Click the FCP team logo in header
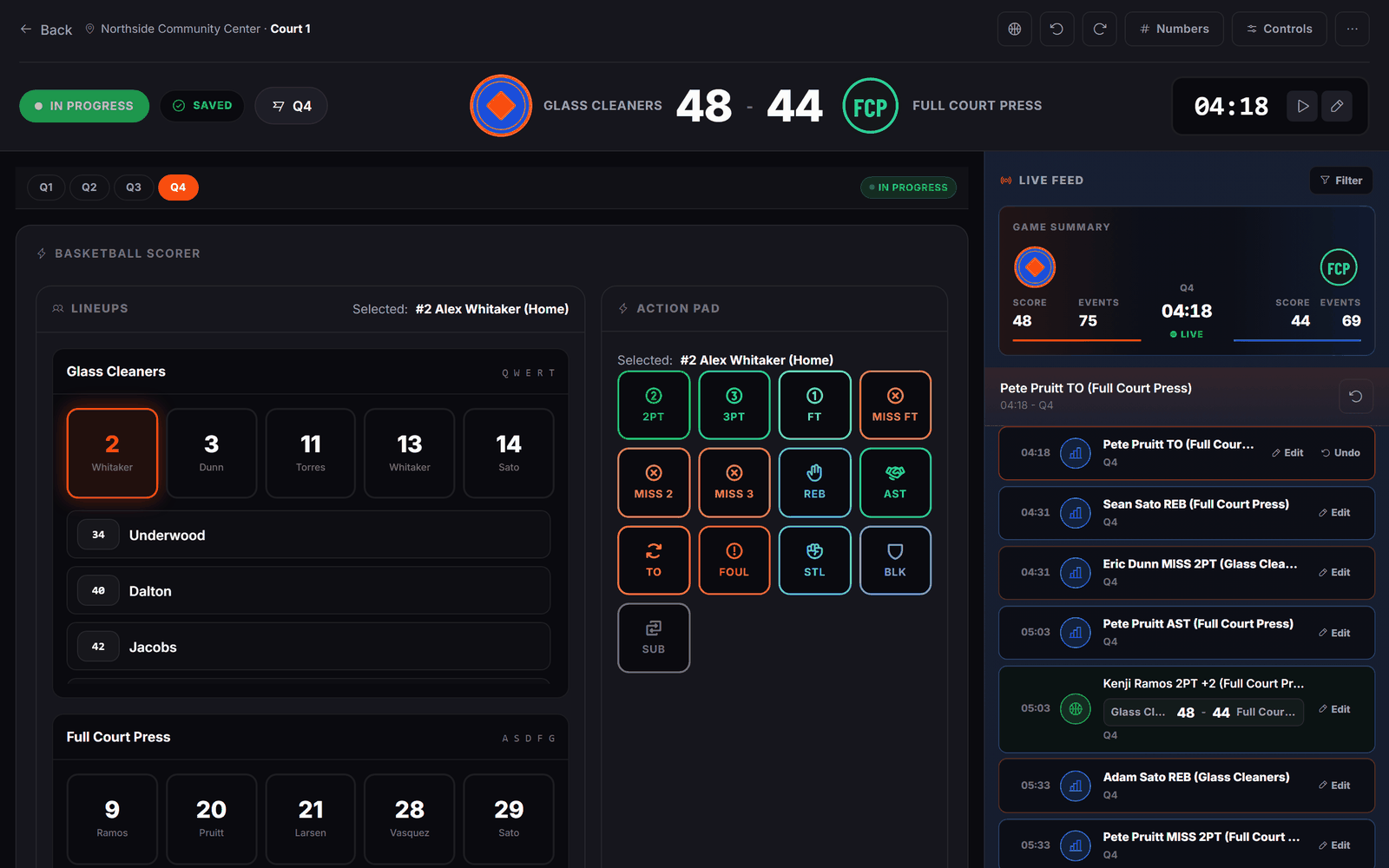 [x=870, y=106]
